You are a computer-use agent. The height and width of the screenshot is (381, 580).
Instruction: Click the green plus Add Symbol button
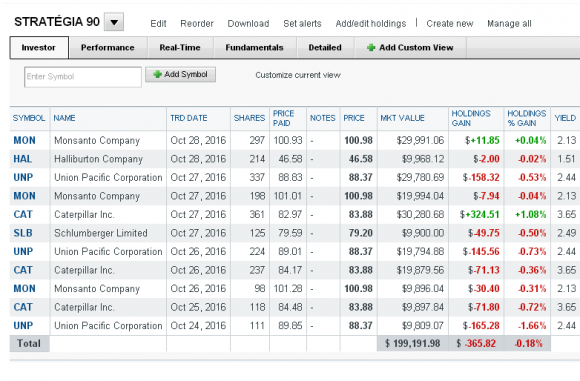pos(181,74)
